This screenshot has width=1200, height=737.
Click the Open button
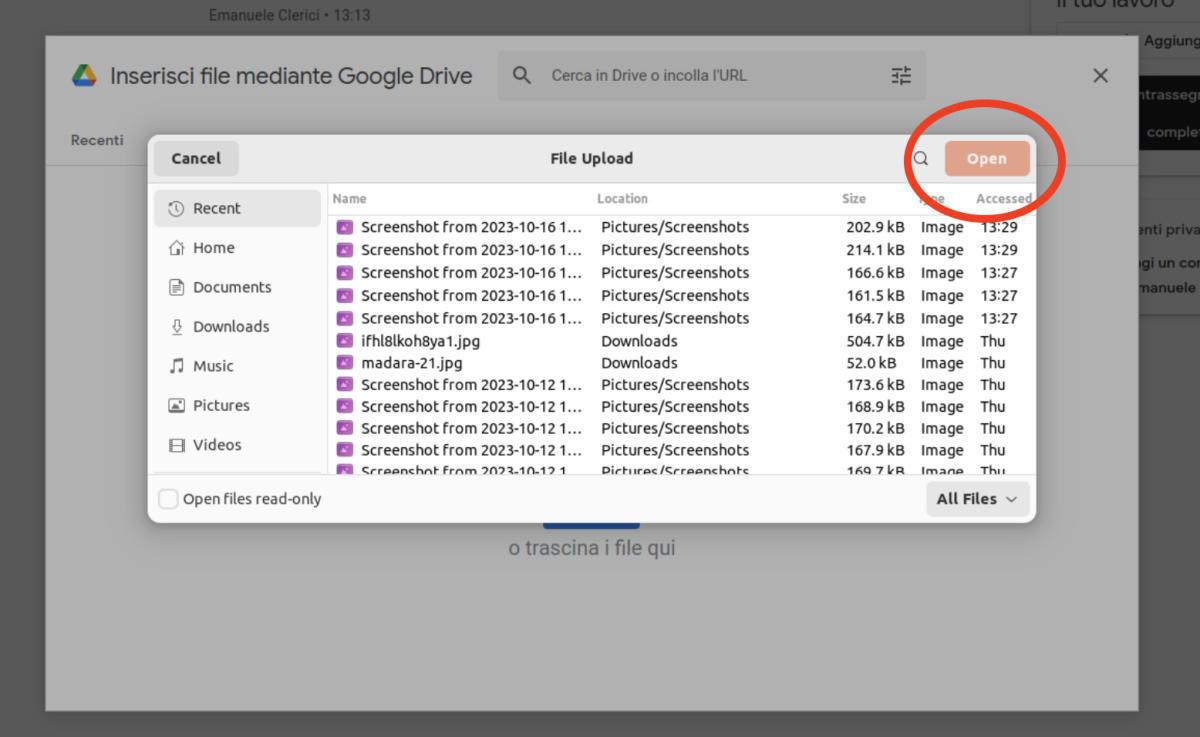(986, 159)
